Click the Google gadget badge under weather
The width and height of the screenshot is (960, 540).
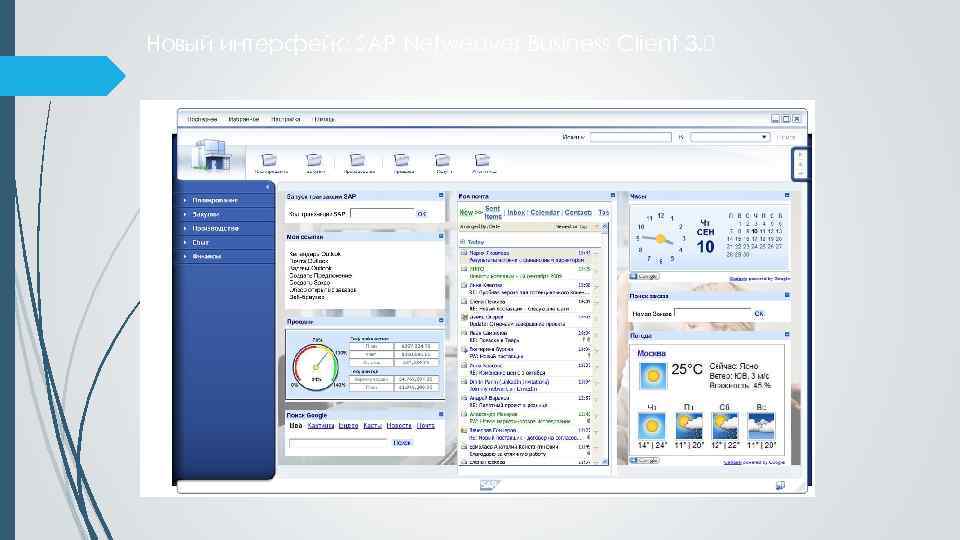(644, 460)
